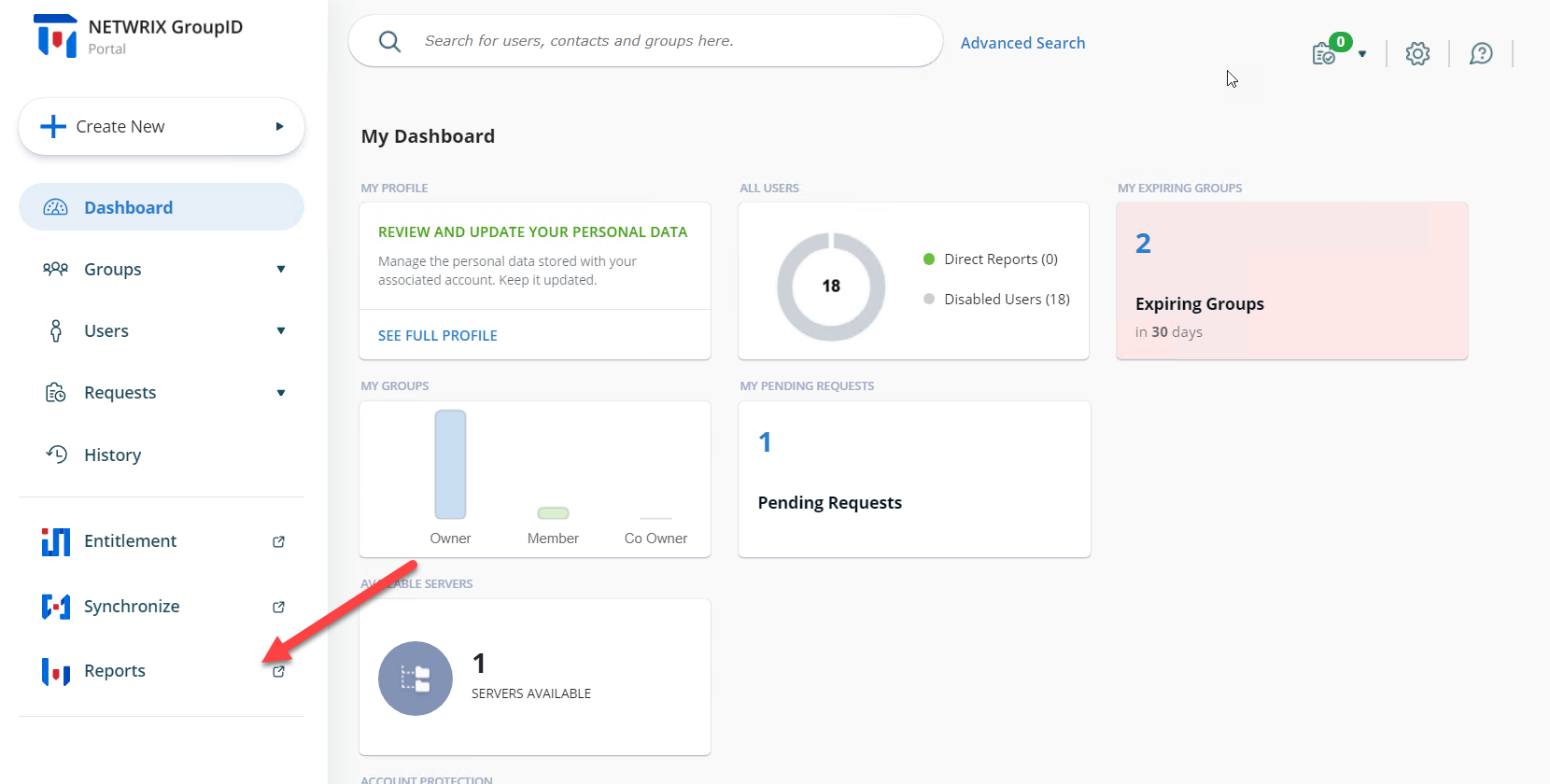Open Synchronize external link icon
Screen dimensions: 1550x784
[x=278, y=607]
